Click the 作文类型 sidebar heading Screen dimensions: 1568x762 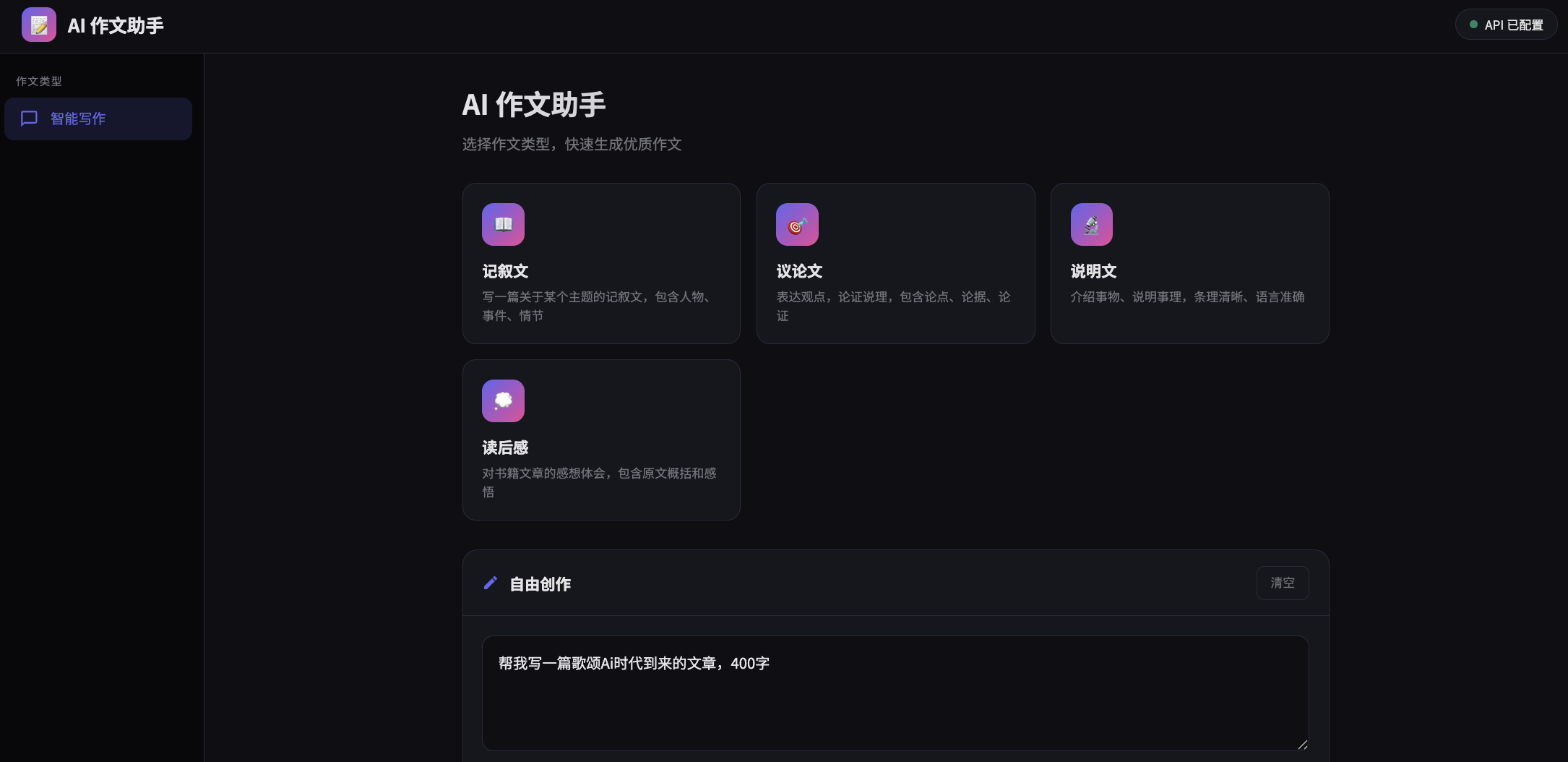(x=40, y=81)
